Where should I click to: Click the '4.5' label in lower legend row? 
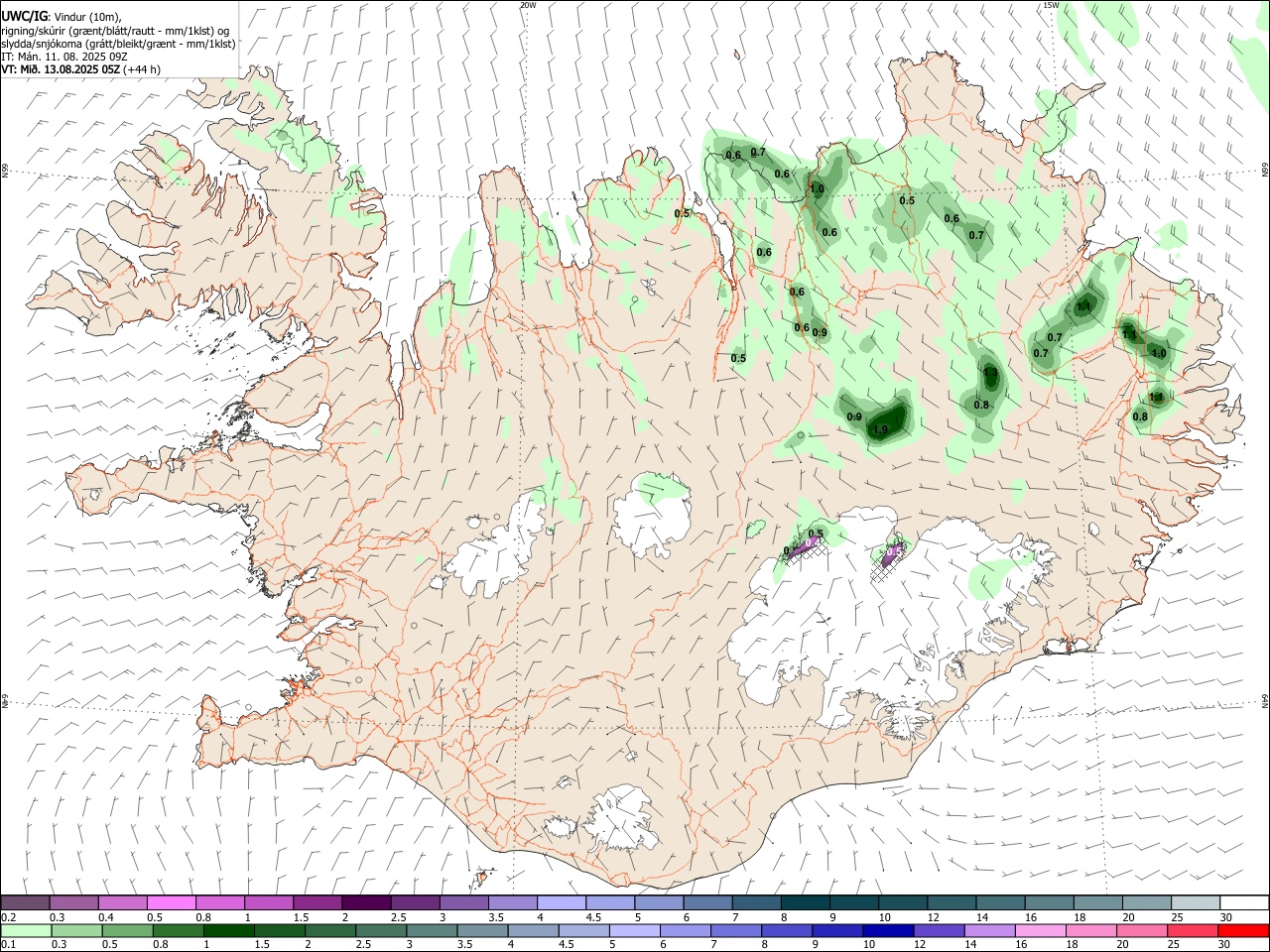pyautogui.click(x=567, y=945)
